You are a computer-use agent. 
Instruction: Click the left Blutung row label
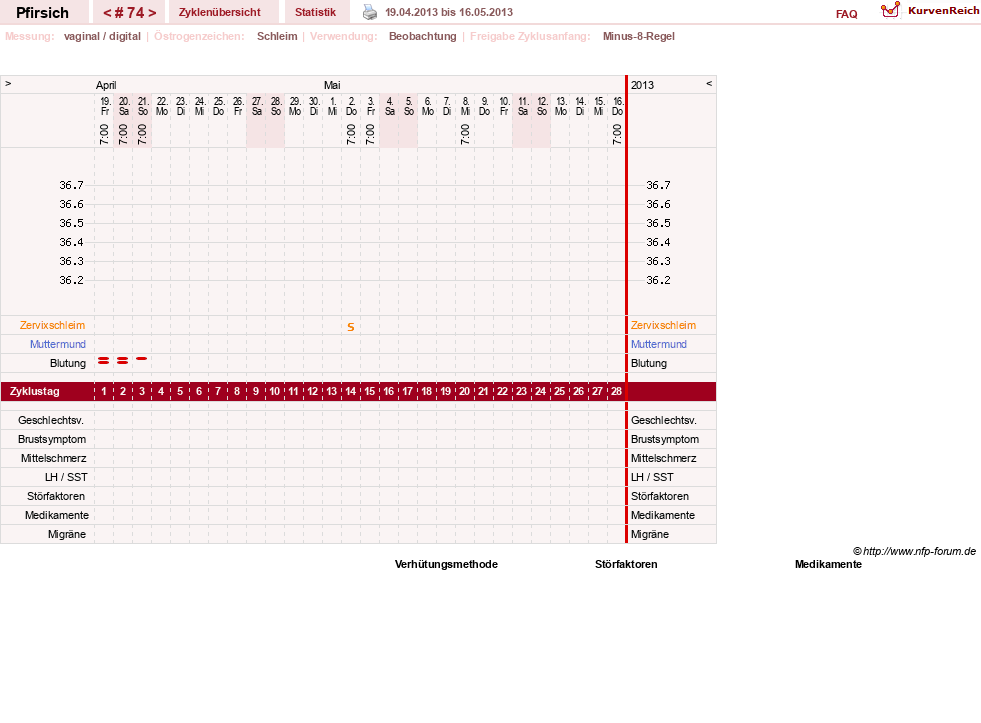[68, 363]
